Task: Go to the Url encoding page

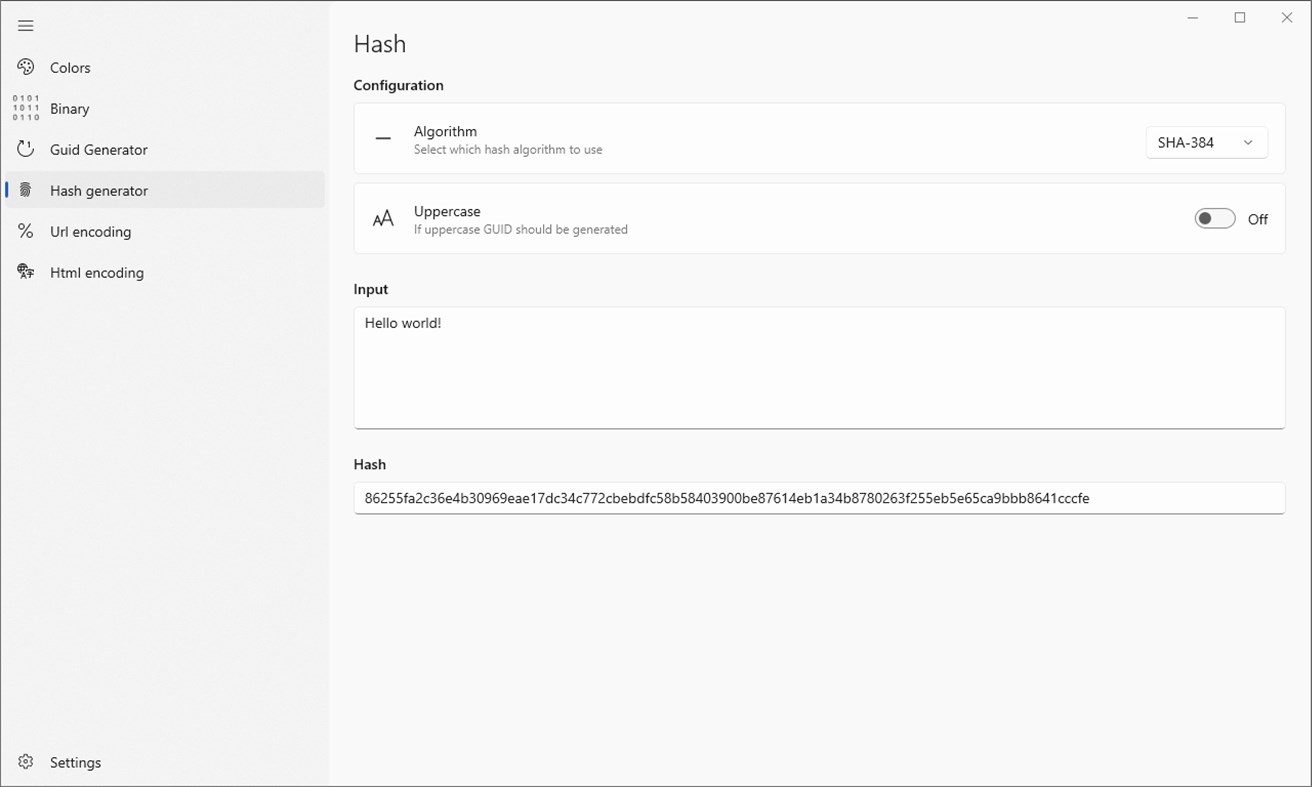Action: tap(90, 232)
